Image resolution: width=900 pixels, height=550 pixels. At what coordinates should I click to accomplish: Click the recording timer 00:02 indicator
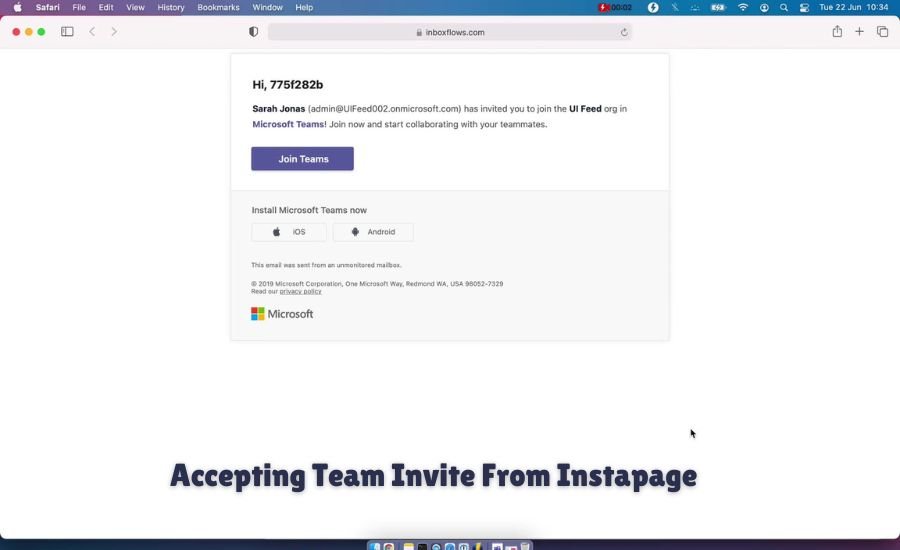coord(615,7)
